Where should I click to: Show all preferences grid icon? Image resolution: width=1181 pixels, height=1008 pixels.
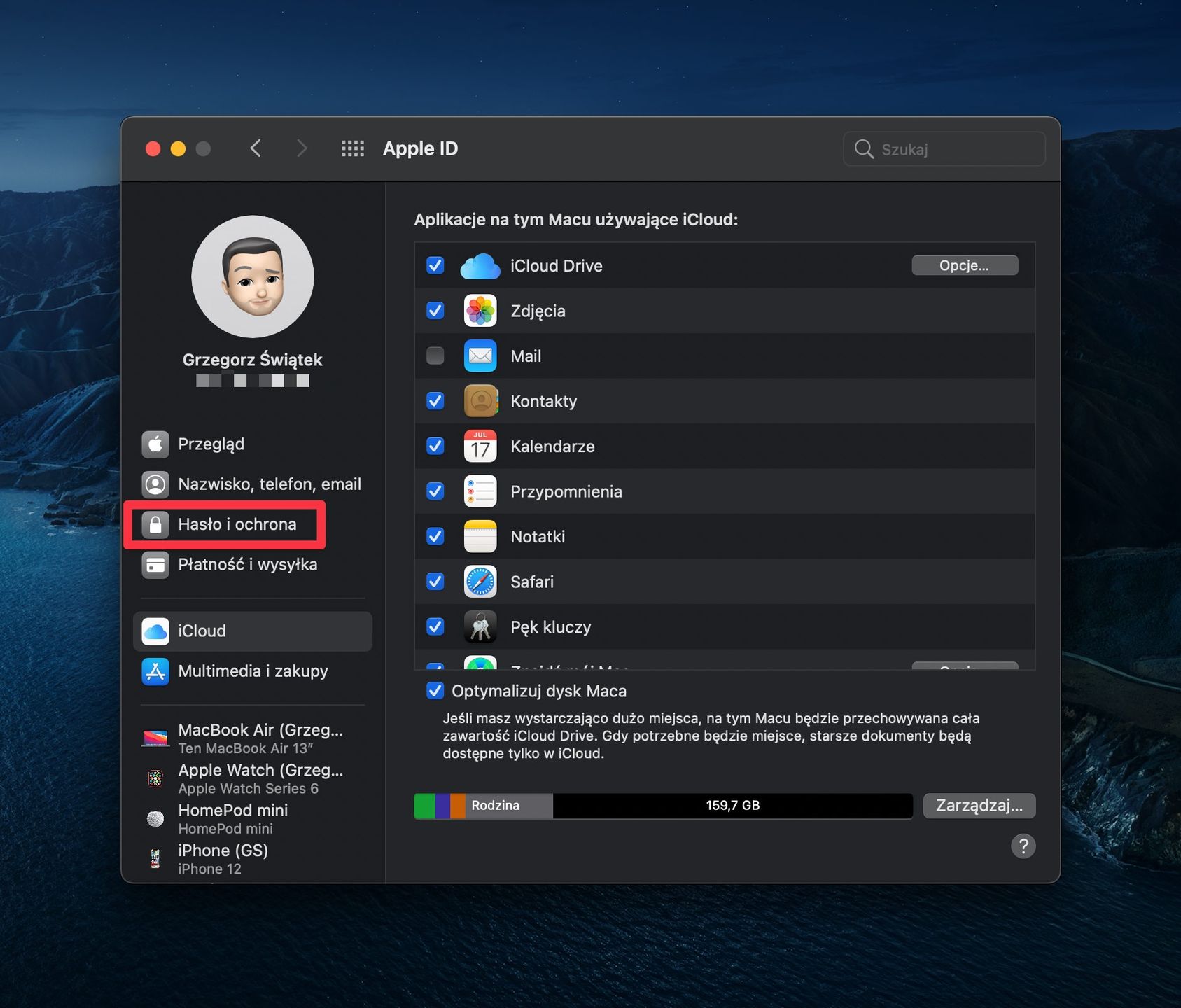coord(353,148)
